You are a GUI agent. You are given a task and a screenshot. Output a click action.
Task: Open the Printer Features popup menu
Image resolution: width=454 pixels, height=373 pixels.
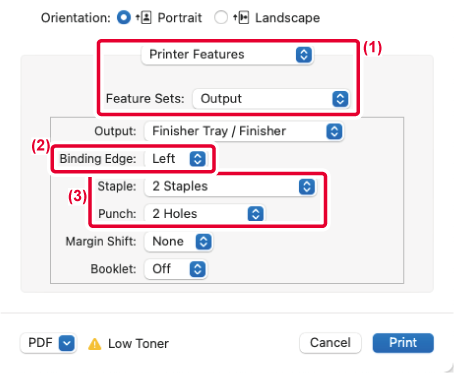[x=227, y=55]
